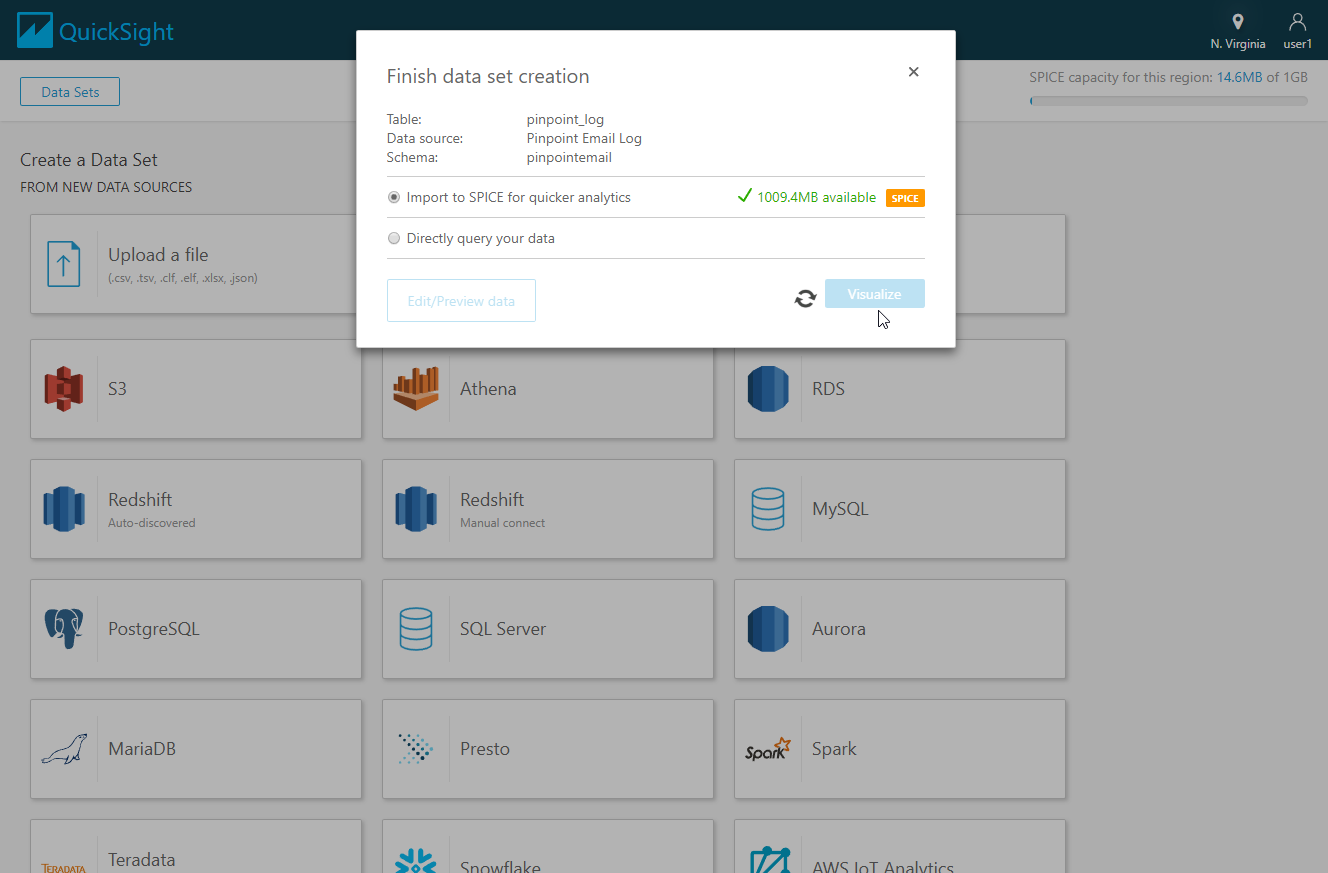Open the Data Sets page button

(70, 92)
